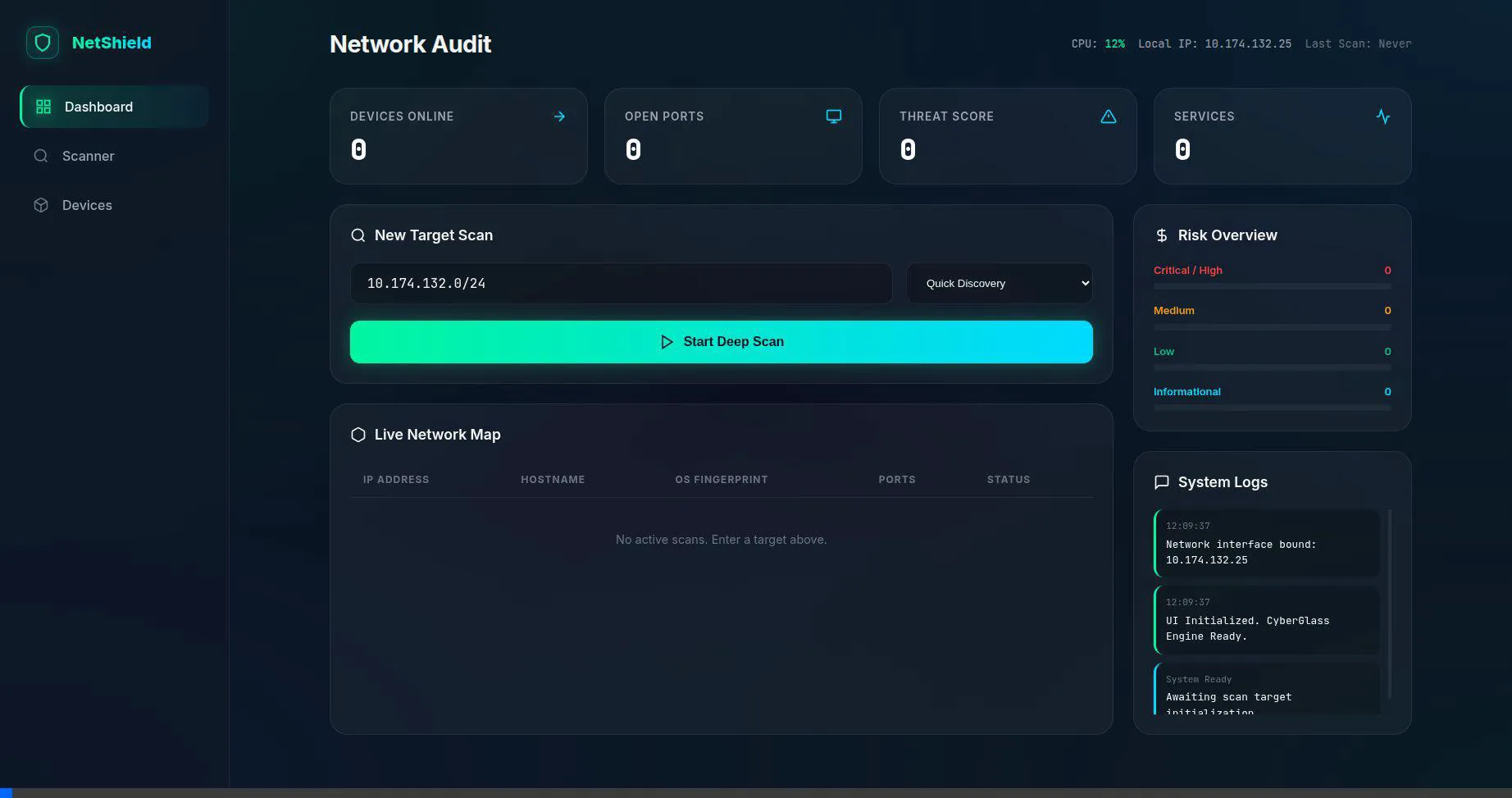This screenshot has height=798, width=1512.
Task: Click the activity pulse icon on Services card
Action: pos(1383,116)
